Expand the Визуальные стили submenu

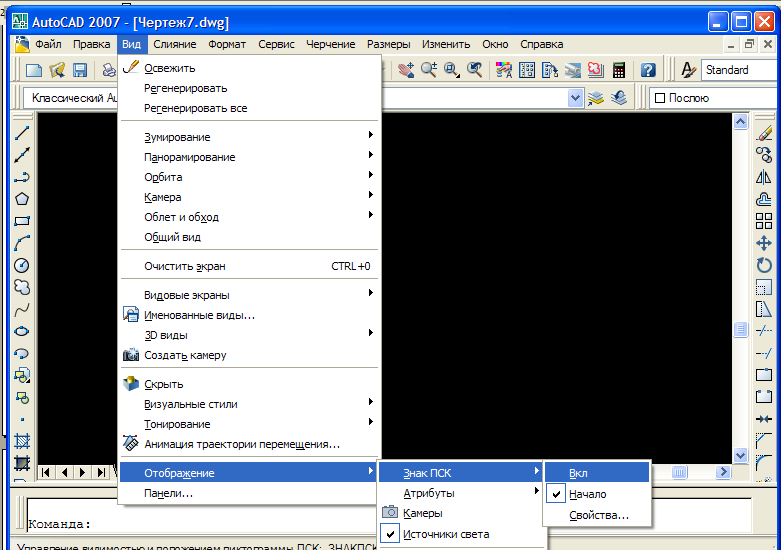pyautogui.click(x=249, y=404)
